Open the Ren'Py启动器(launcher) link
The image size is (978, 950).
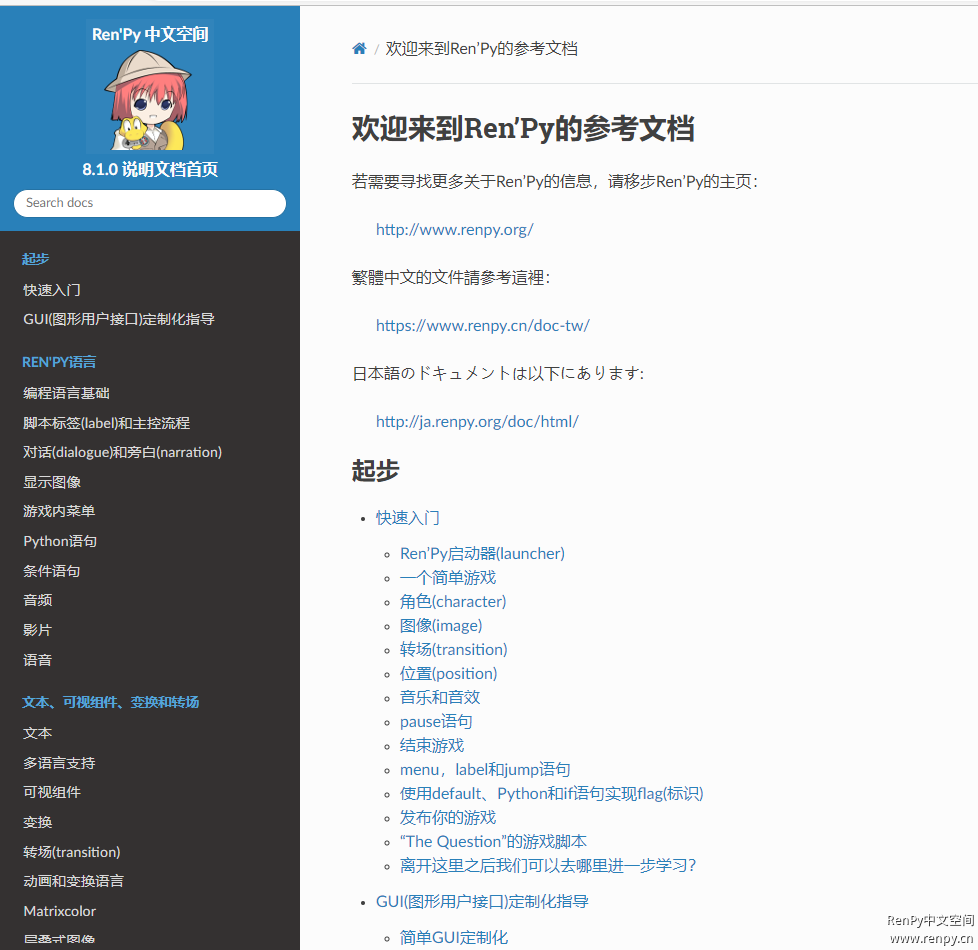[x=482, y=554]
